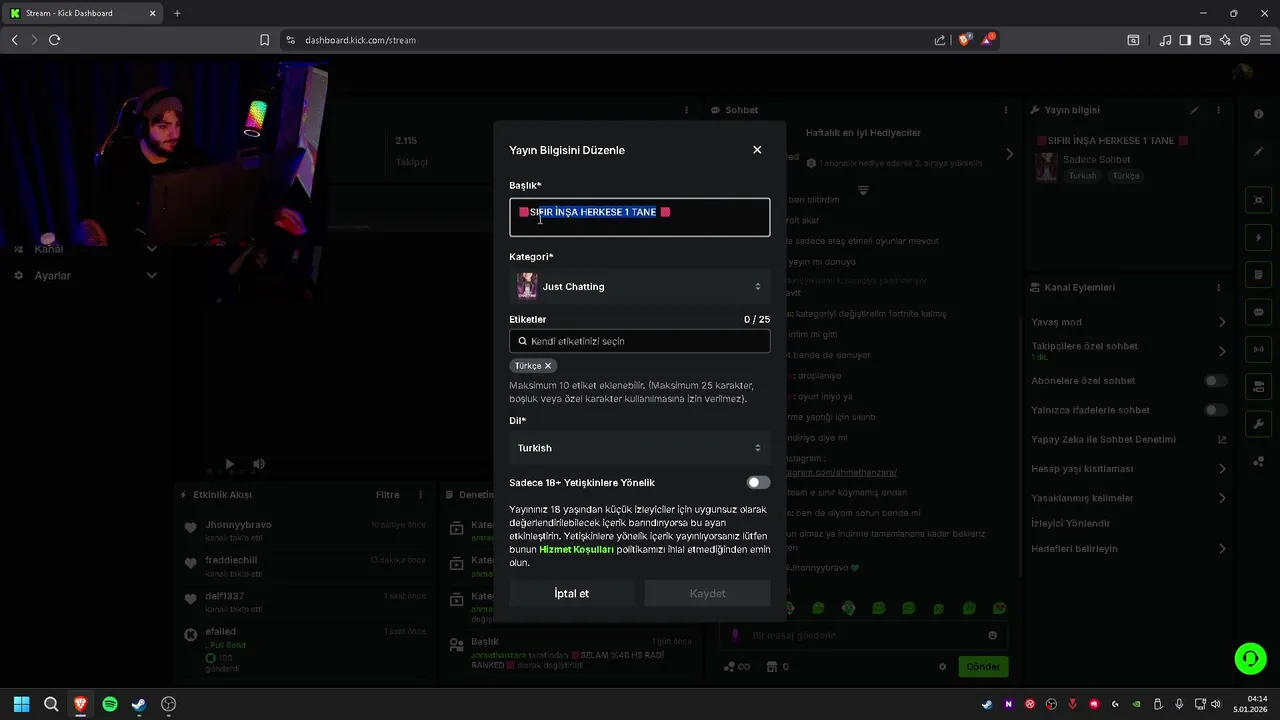Screen dimensions: 1280x720
Task: Open the Brave hamburger menu
Action: tap(1265, 40)
